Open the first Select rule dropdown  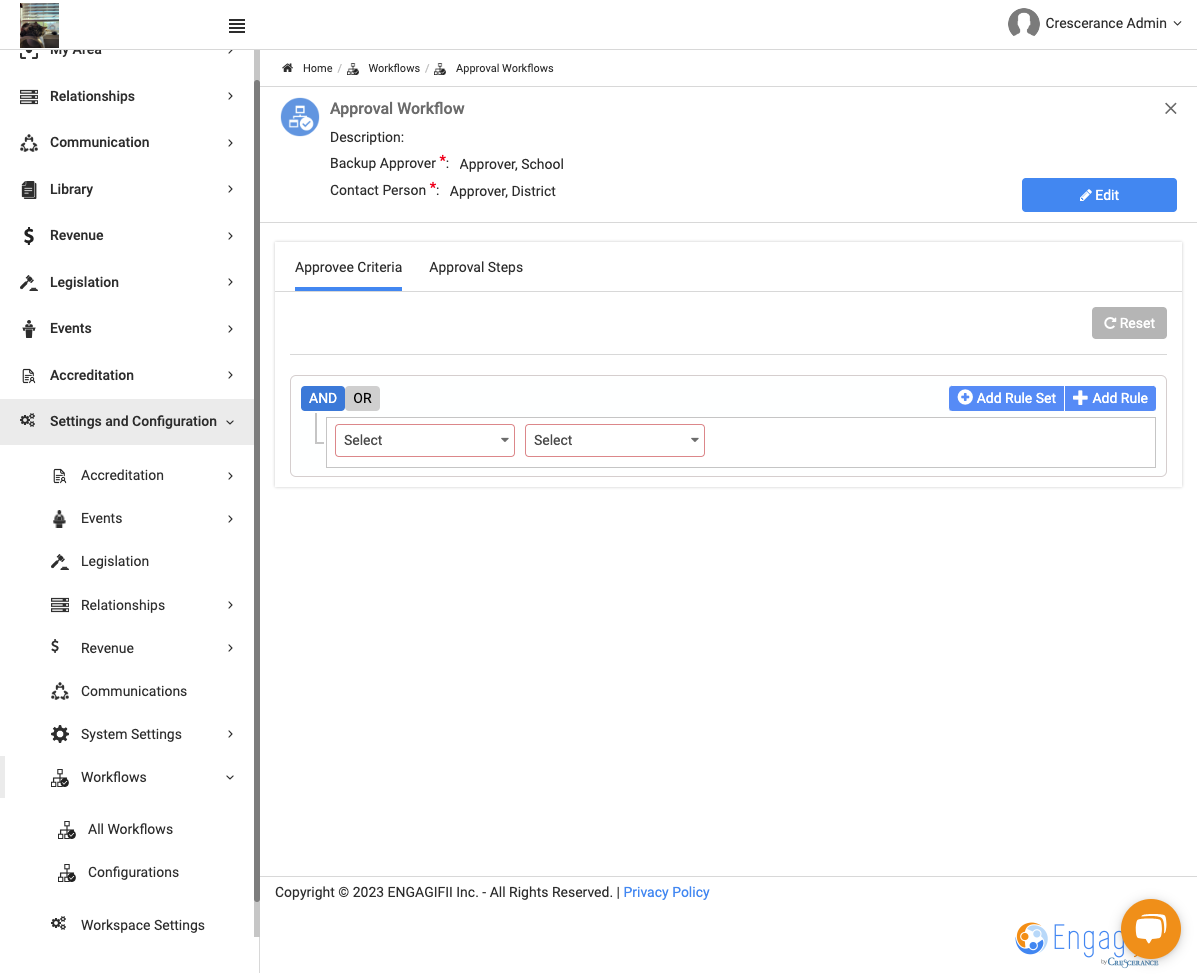(425, 441)
